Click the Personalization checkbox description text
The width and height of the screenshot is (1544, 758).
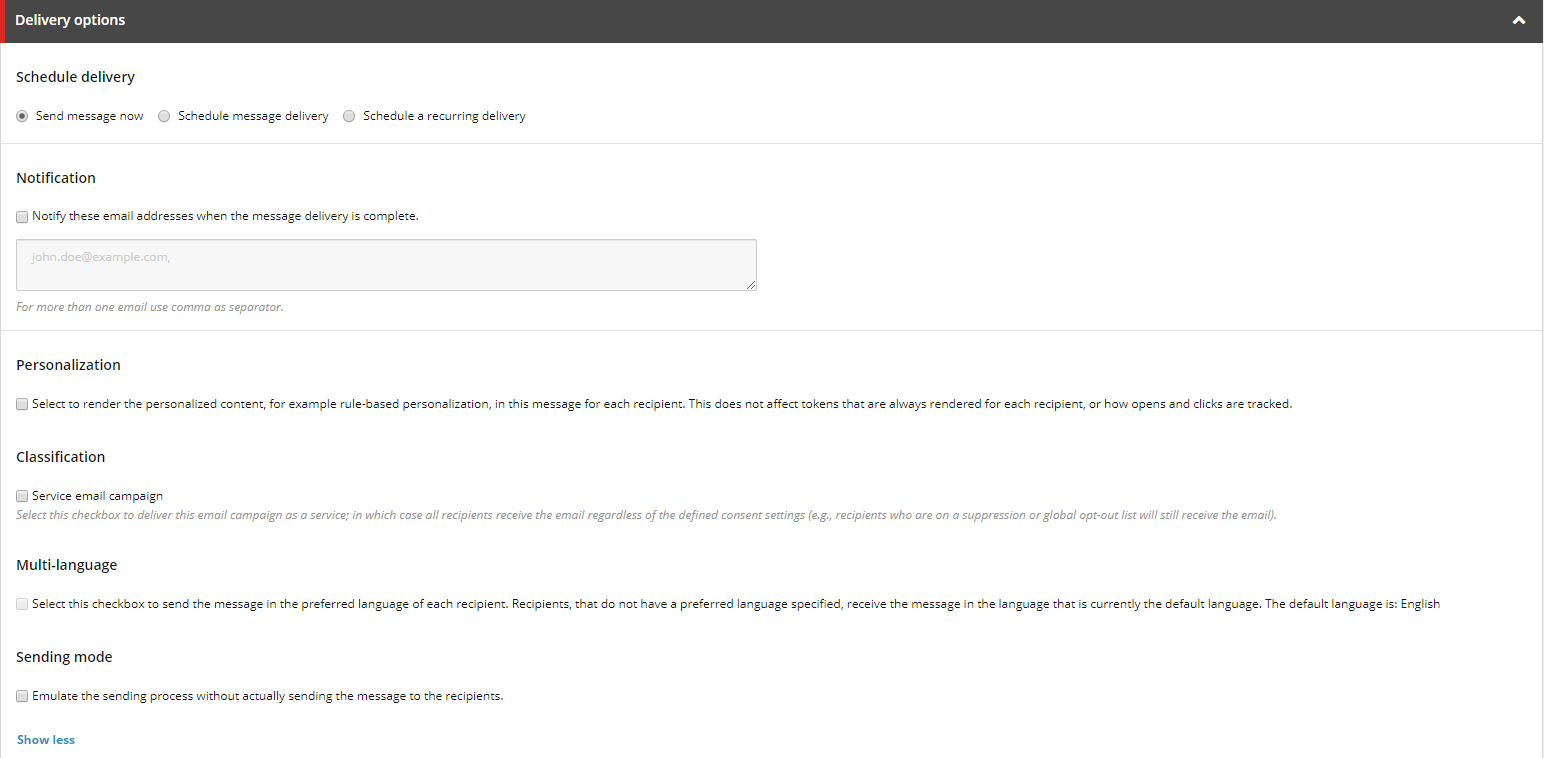pos(660,403)
